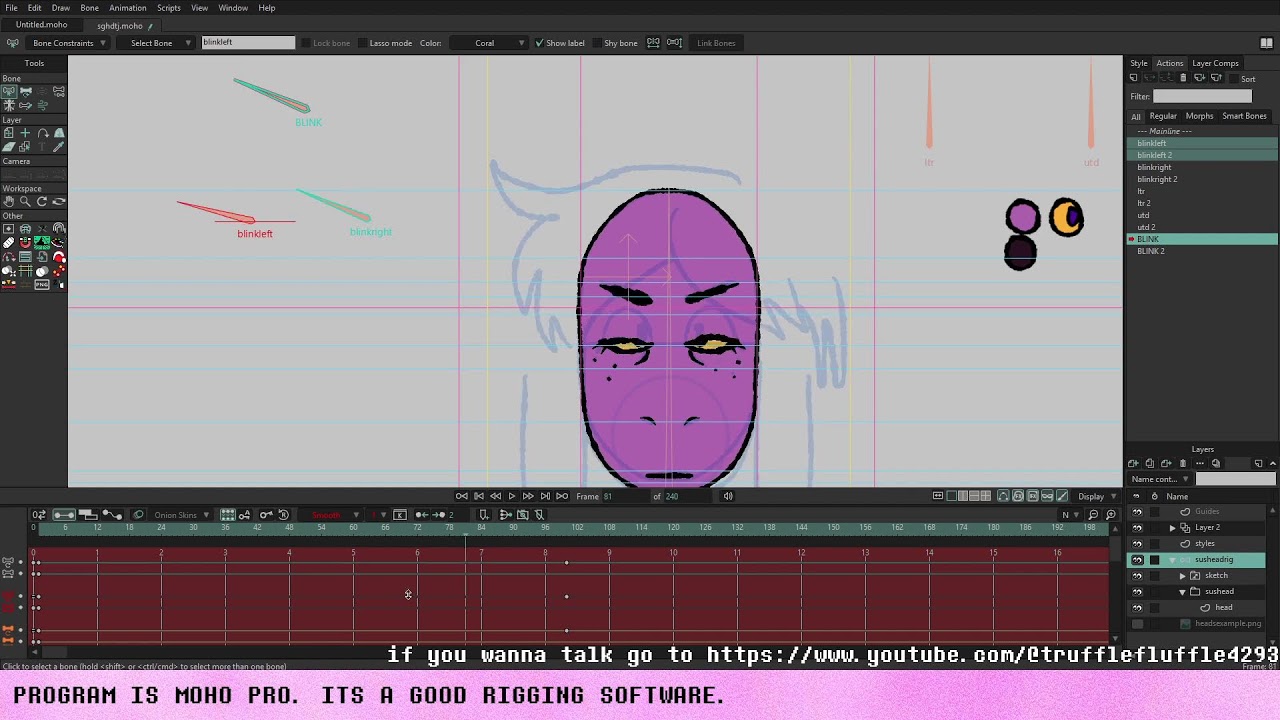Click the trash icon in Actions panel

pyautogui.click(x=1183, y=78)
